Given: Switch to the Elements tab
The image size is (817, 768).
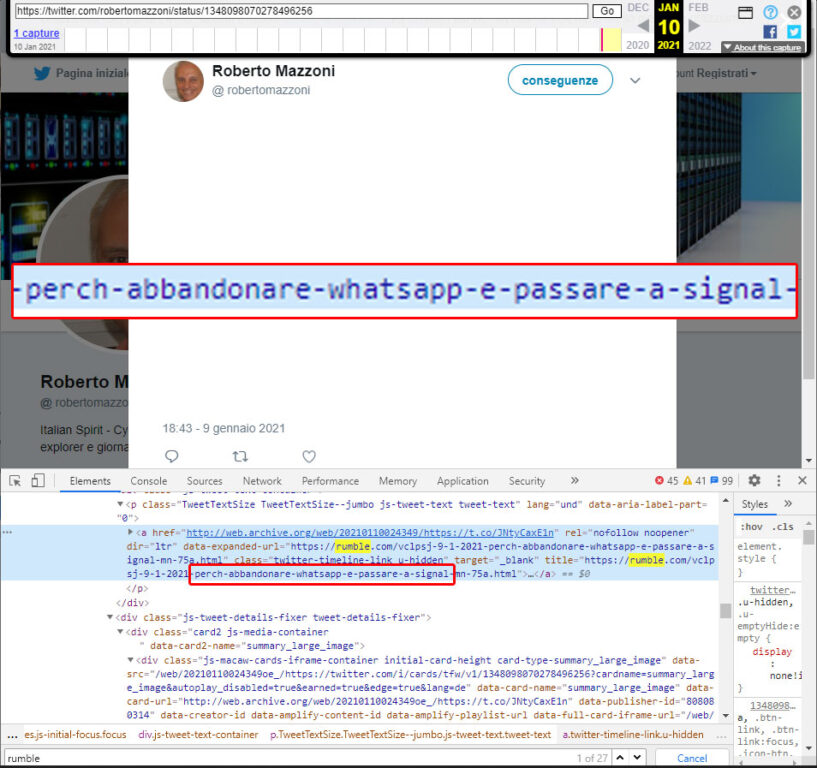Looking at the screenshot, I should (90, 481).
